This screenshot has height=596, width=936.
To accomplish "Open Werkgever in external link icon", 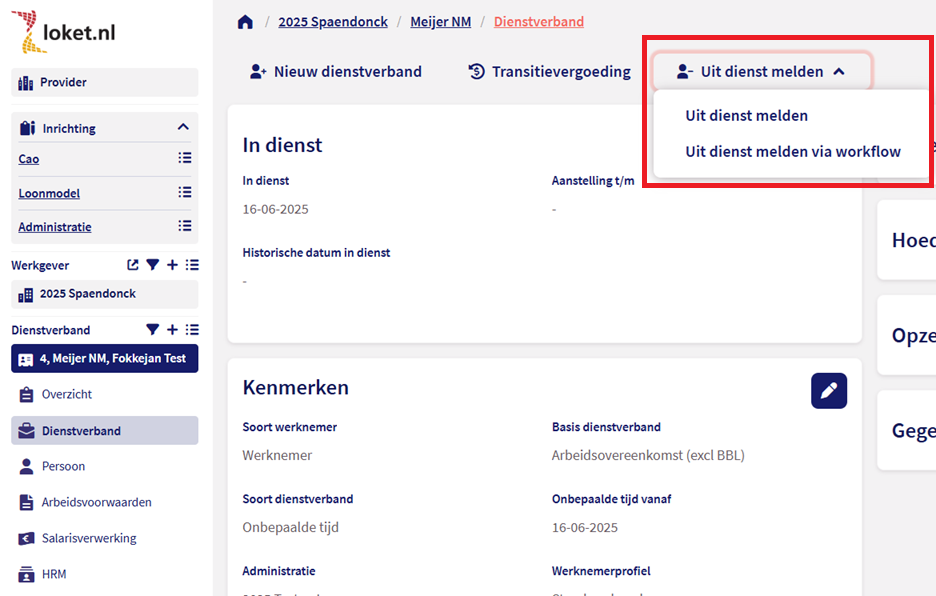I will tap(133, 265).
